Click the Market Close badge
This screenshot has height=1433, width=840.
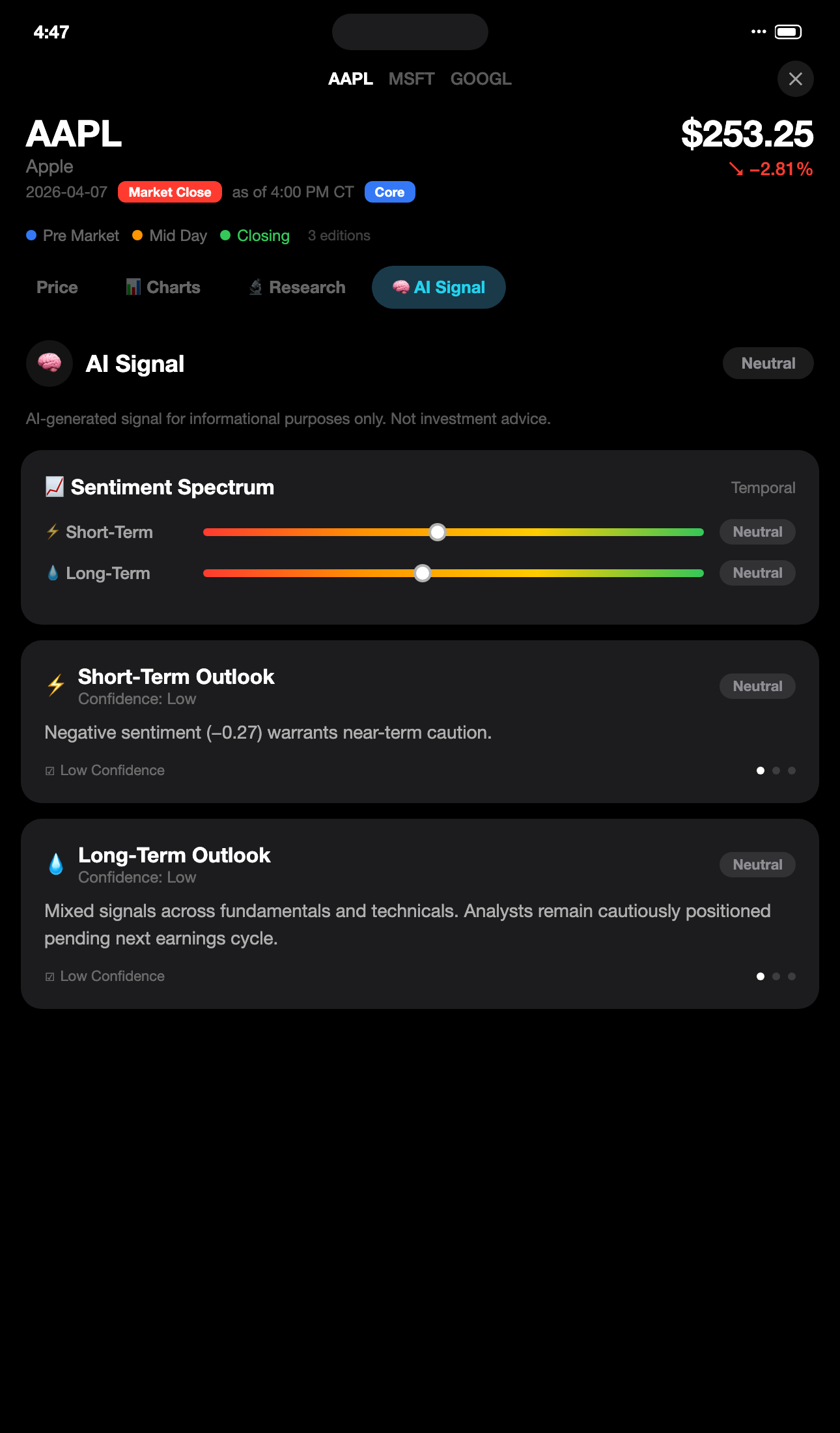coord(169,192)
